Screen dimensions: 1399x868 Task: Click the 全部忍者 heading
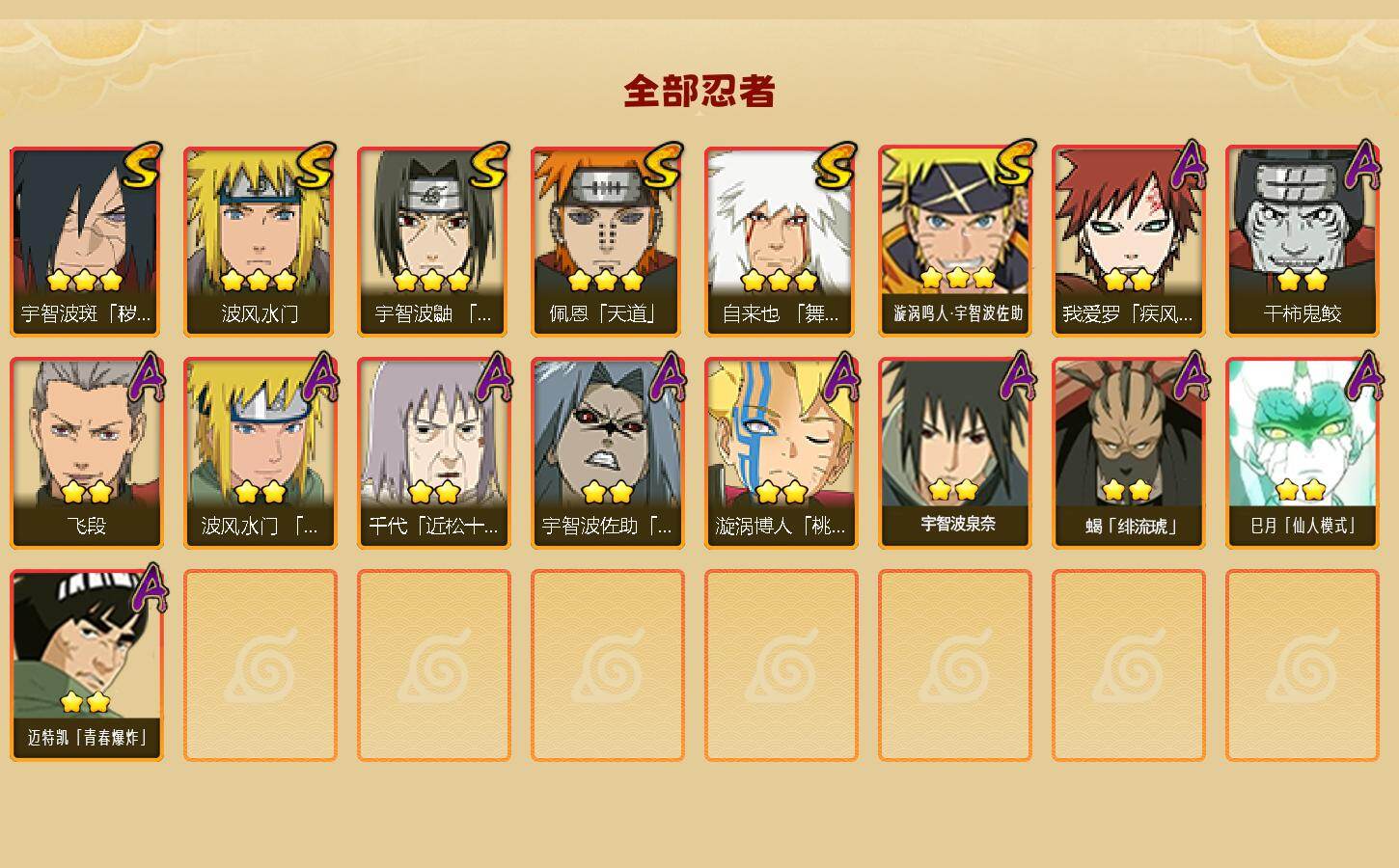click(699, 92)
